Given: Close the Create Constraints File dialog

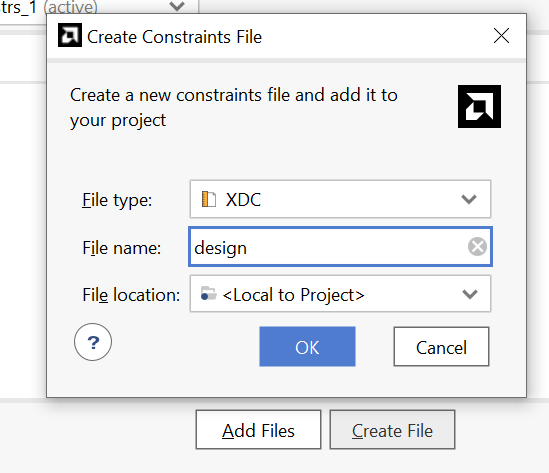Looking at the screenshot, I should pos(501,36).
